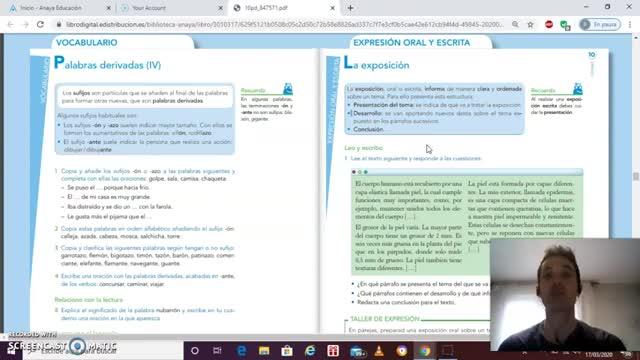Open the zoom magnifier in address bar
Viewport: 640px width, 360px height.
pyautogui.click(x=516, y=24)
